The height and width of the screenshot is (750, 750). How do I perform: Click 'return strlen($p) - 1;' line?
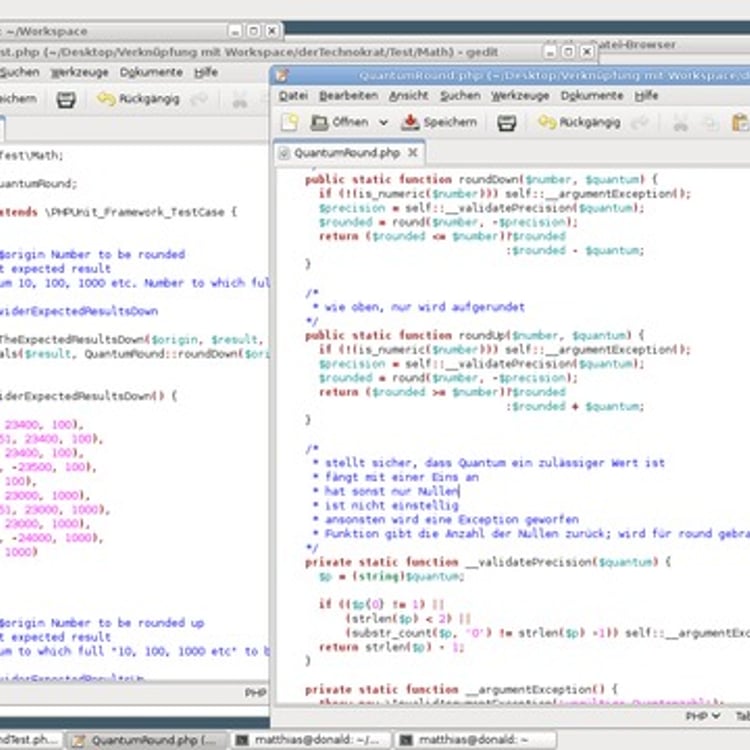[x=391, y=647]
